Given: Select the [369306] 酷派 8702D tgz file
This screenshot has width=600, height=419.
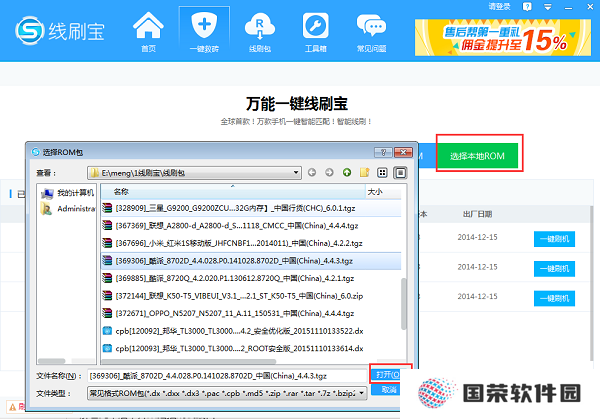Looking at the screenshot, I should point(251,261).
